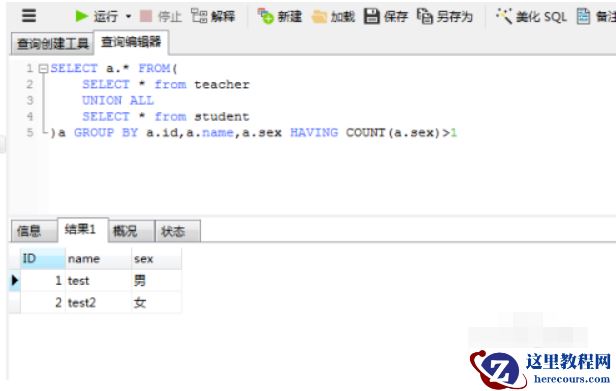Viewport: 616px width, 391px height.
Task: Place cursor on 'UNION ALL' line
Action: click(118, 101)
